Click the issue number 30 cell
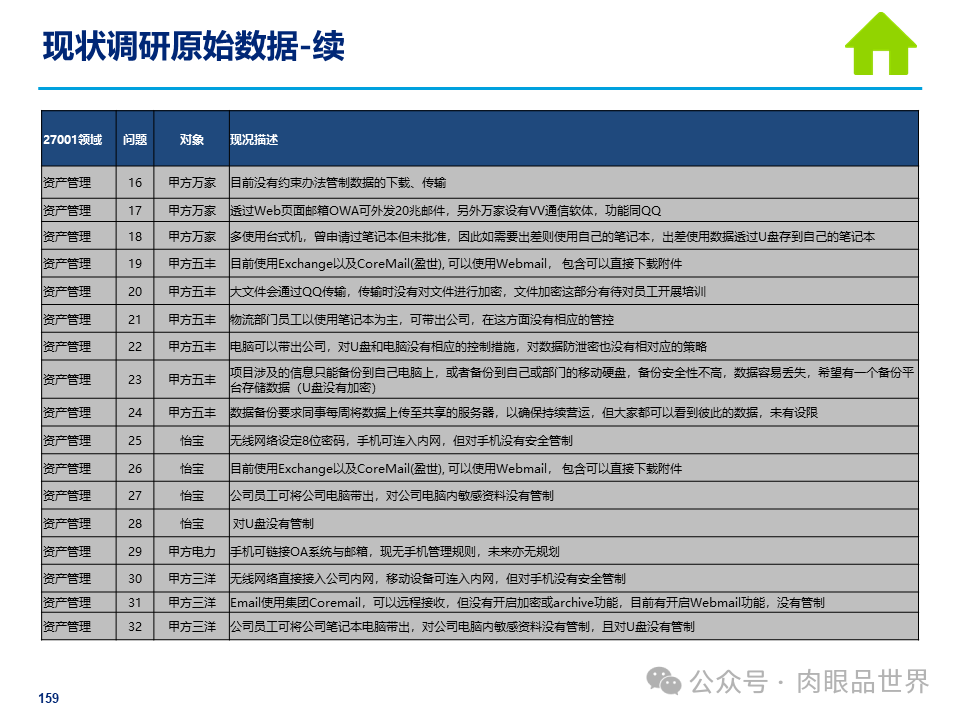960x720 pixels. click(x=135, y=579)
